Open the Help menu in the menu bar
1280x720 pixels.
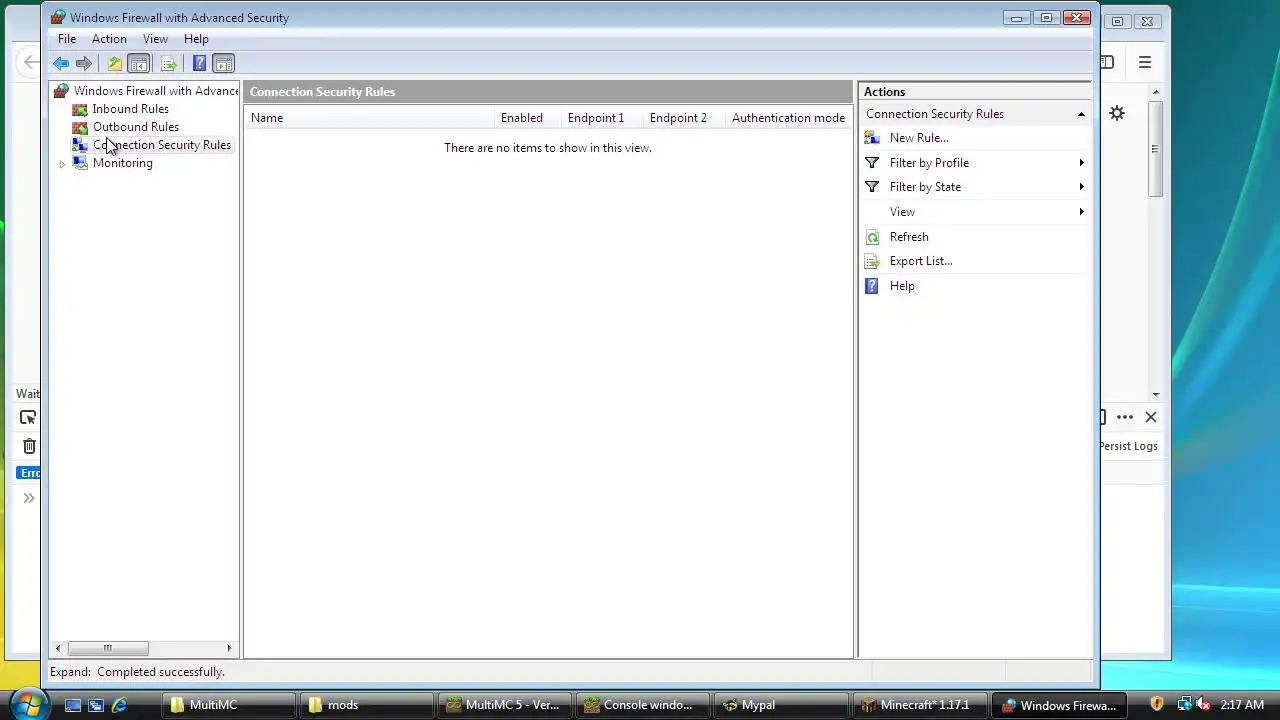pyautogui.click(x=196, y=39)
